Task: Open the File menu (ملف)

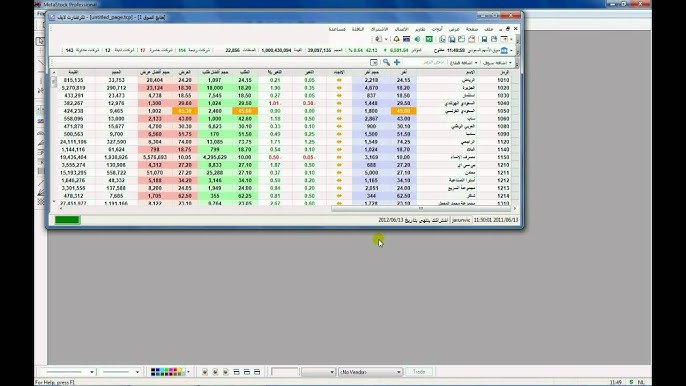Action: (489, 29)
